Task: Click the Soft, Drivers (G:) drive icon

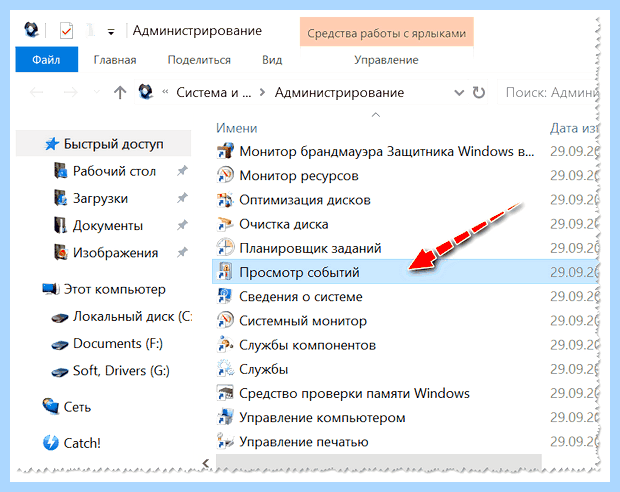Action: 60,372
